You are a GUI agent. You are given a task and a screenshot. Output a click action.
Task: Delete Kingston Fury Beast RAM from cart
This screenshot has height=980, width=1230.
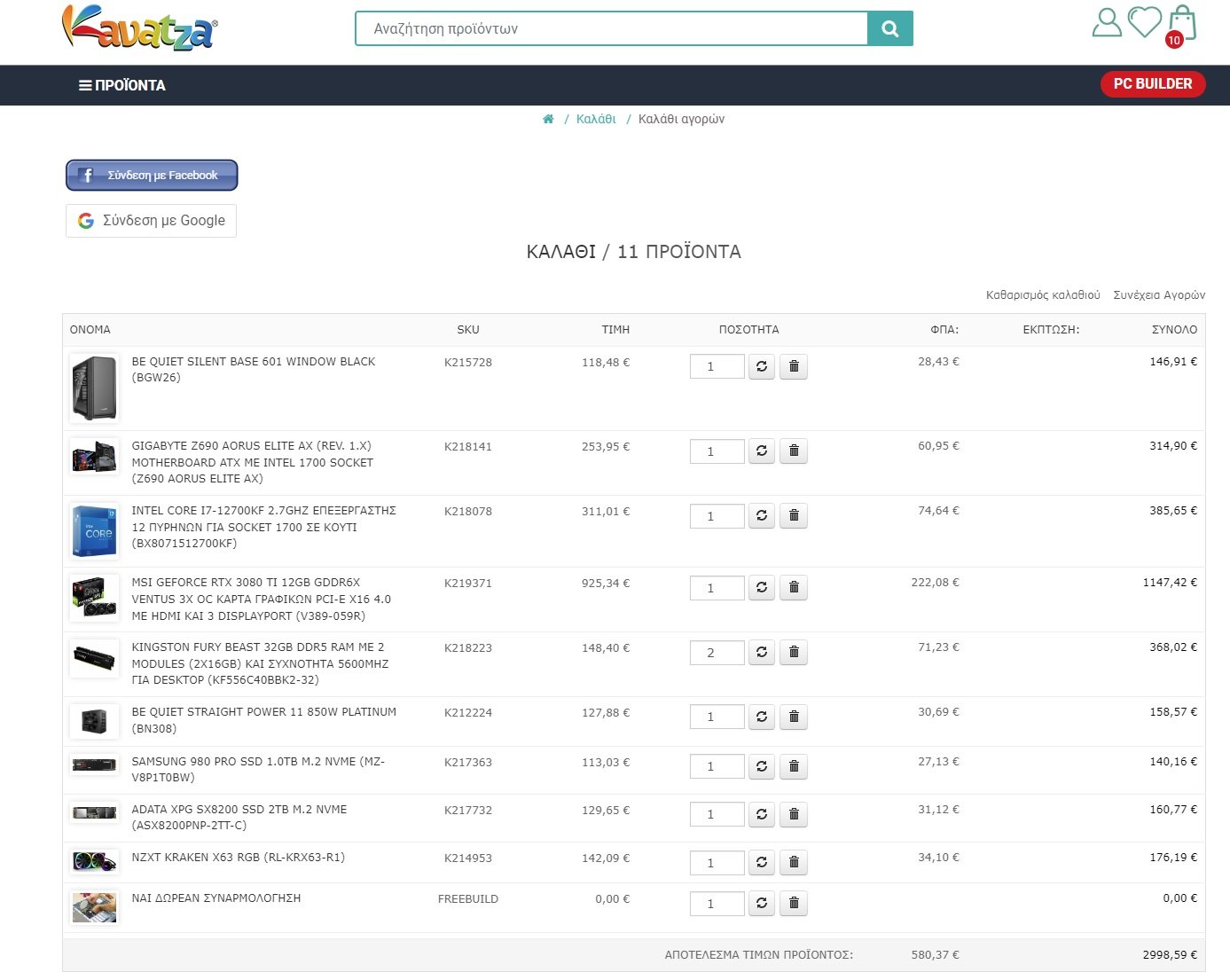(x=794, y=653)
